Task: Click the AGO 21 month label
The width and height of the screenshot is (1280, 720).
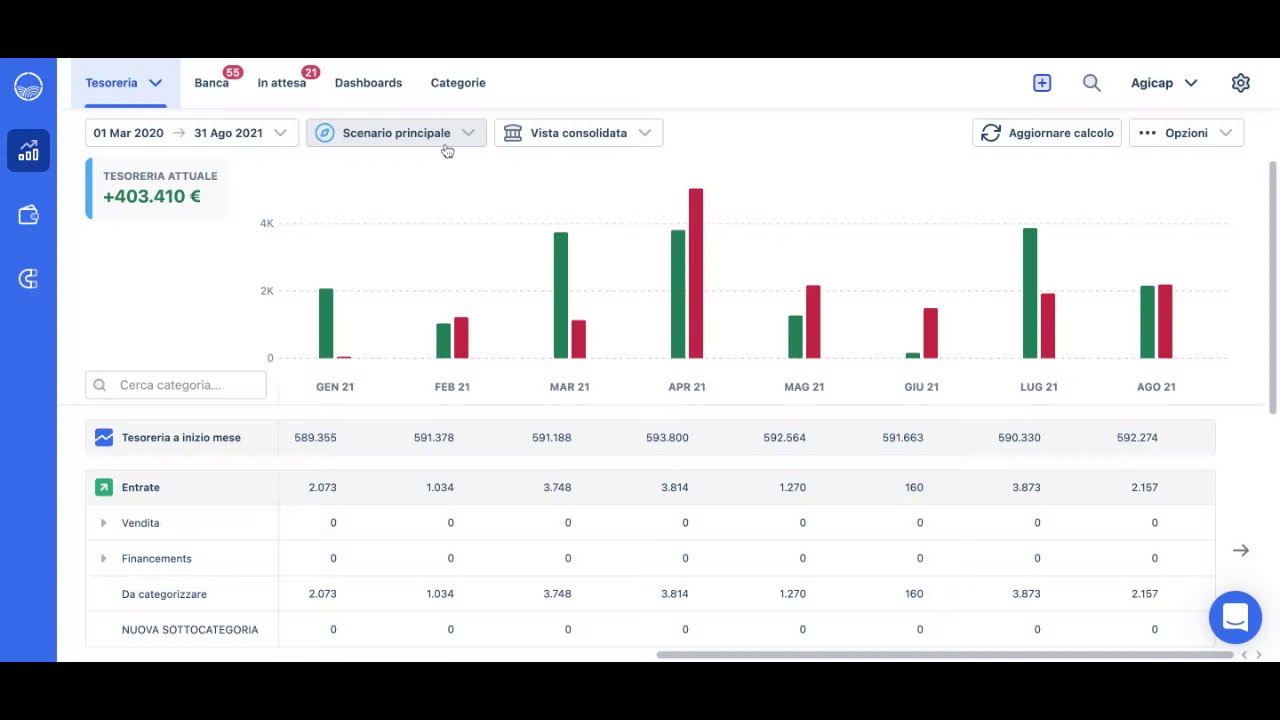Action: [x=1156, y=387]
